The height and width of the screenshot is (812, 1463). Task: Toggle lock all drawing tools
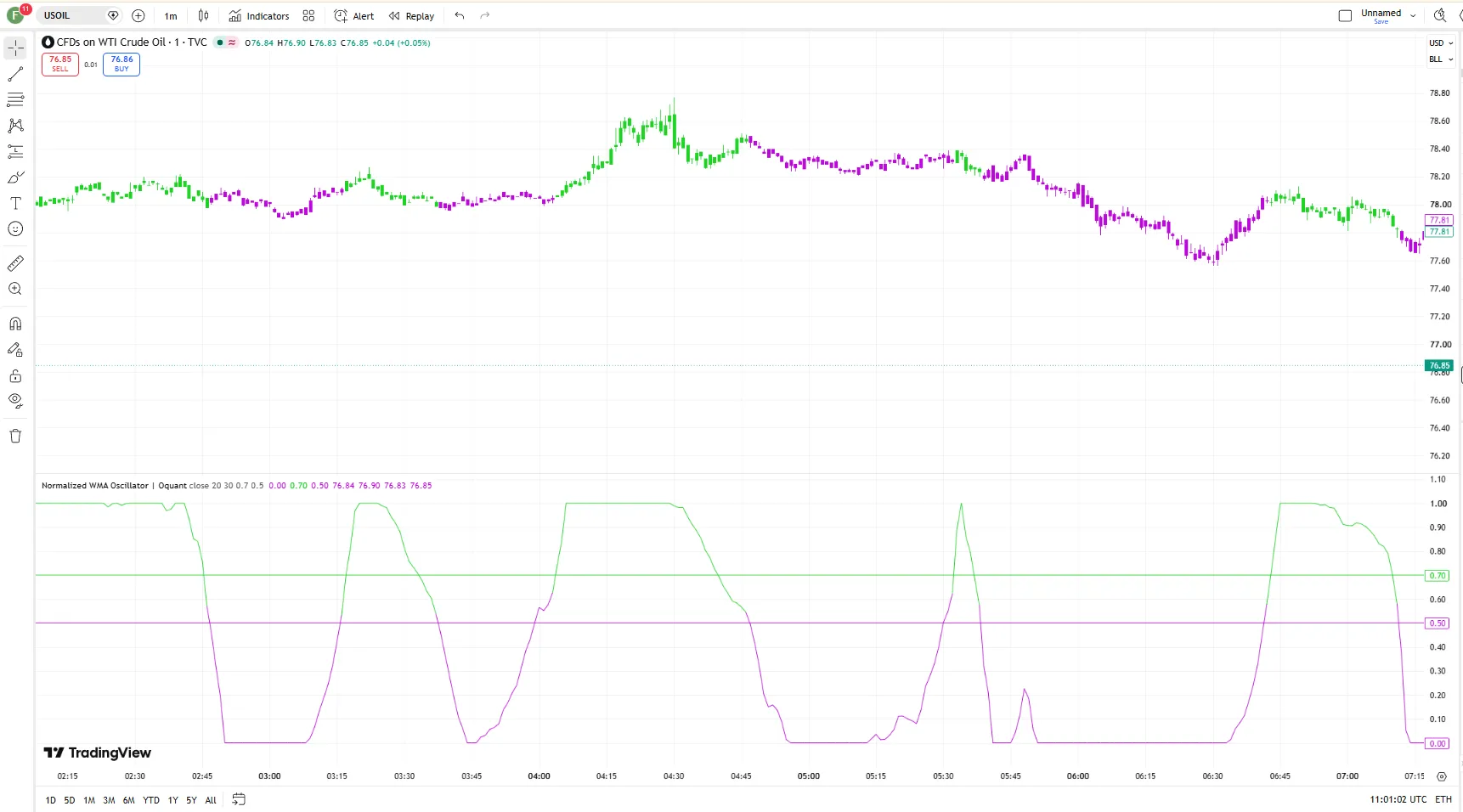[15, 375]
